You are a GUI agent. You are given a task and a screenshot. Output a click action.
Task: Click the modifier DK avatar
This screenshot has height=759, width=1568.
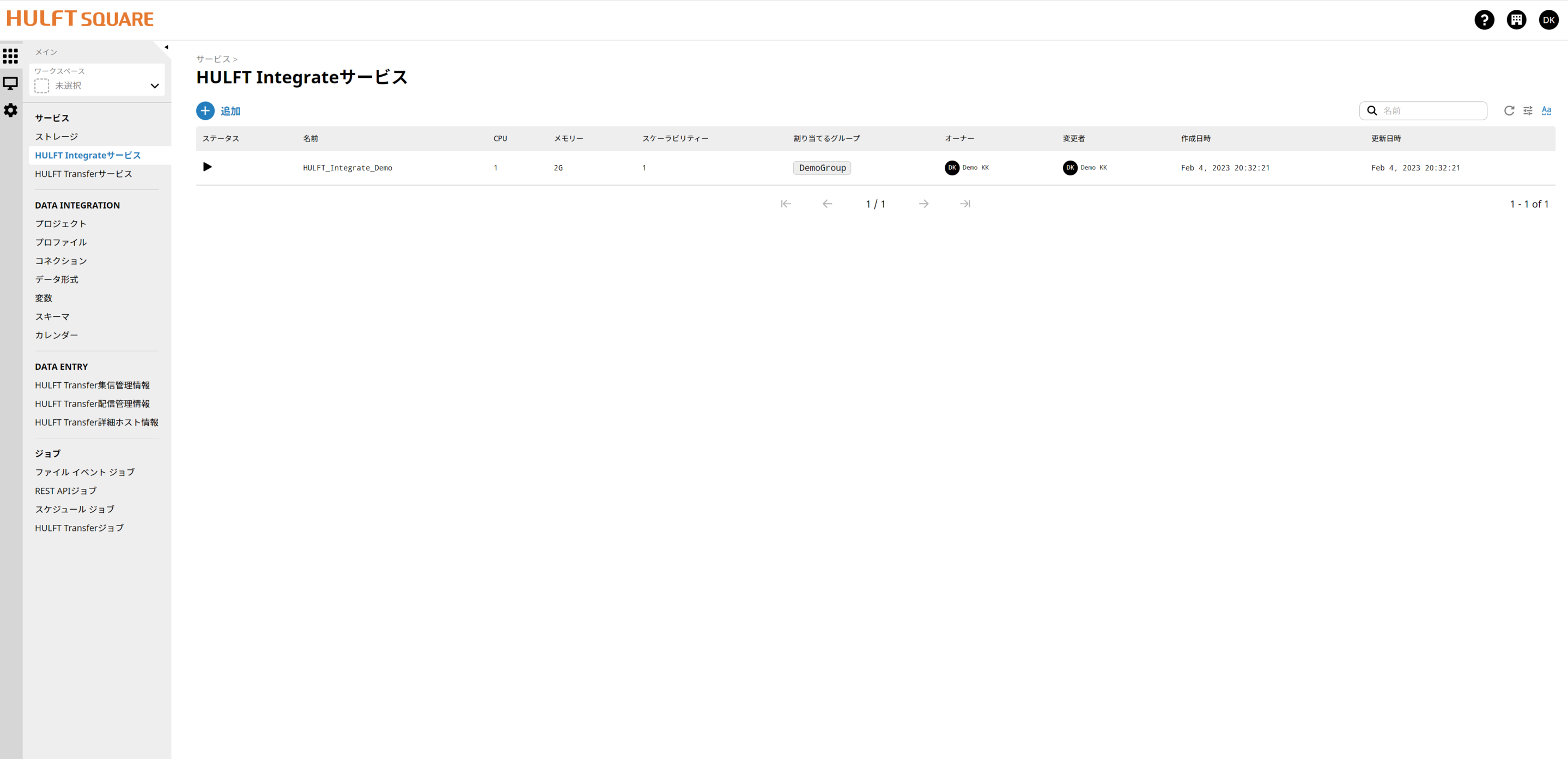click(1069, 168)
